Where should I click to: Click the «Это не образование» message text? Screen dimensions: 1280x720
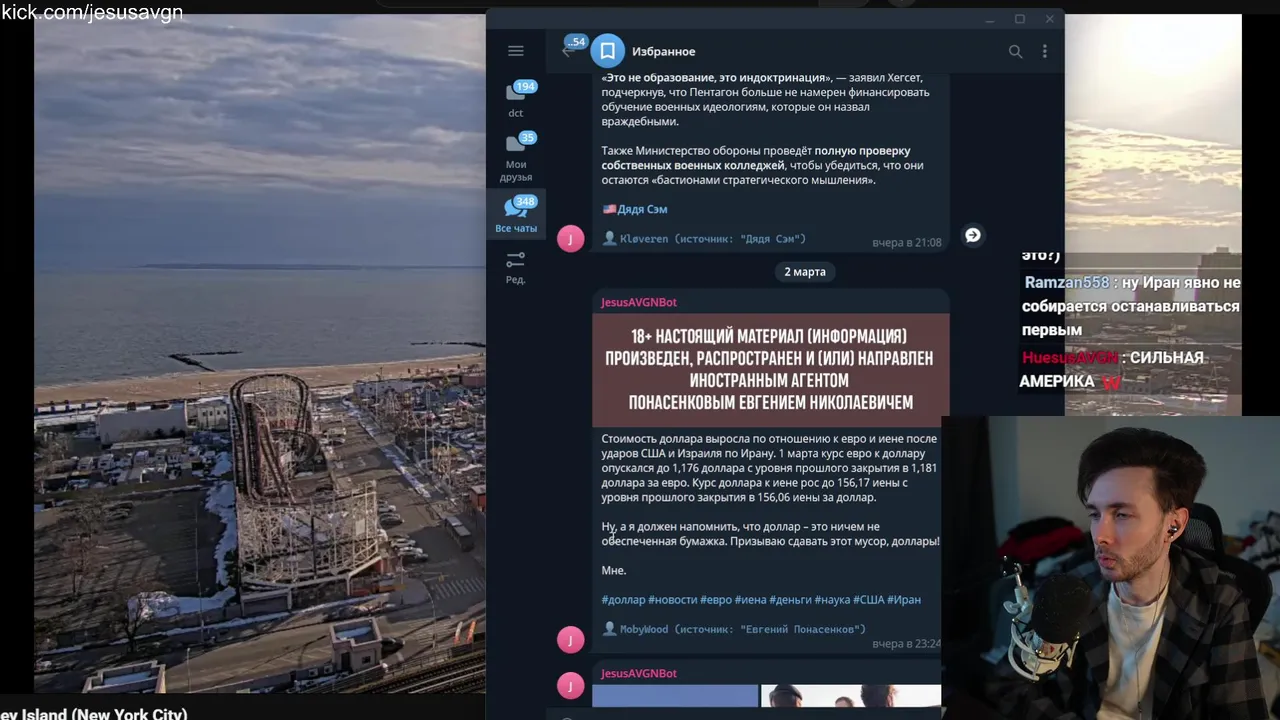[765, 99]
